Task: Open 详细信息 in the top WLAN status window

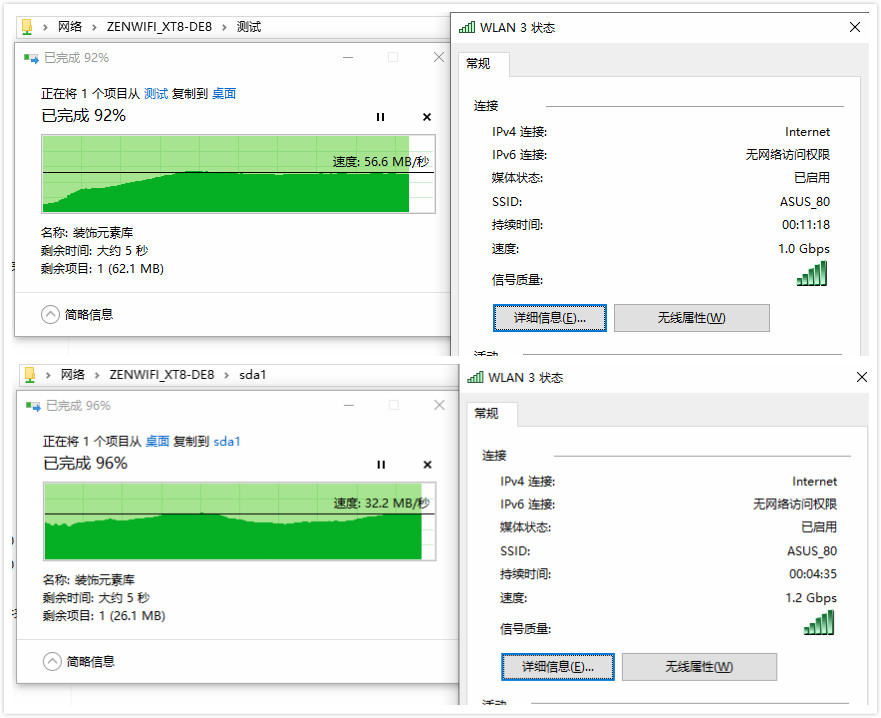Action: 550,317
